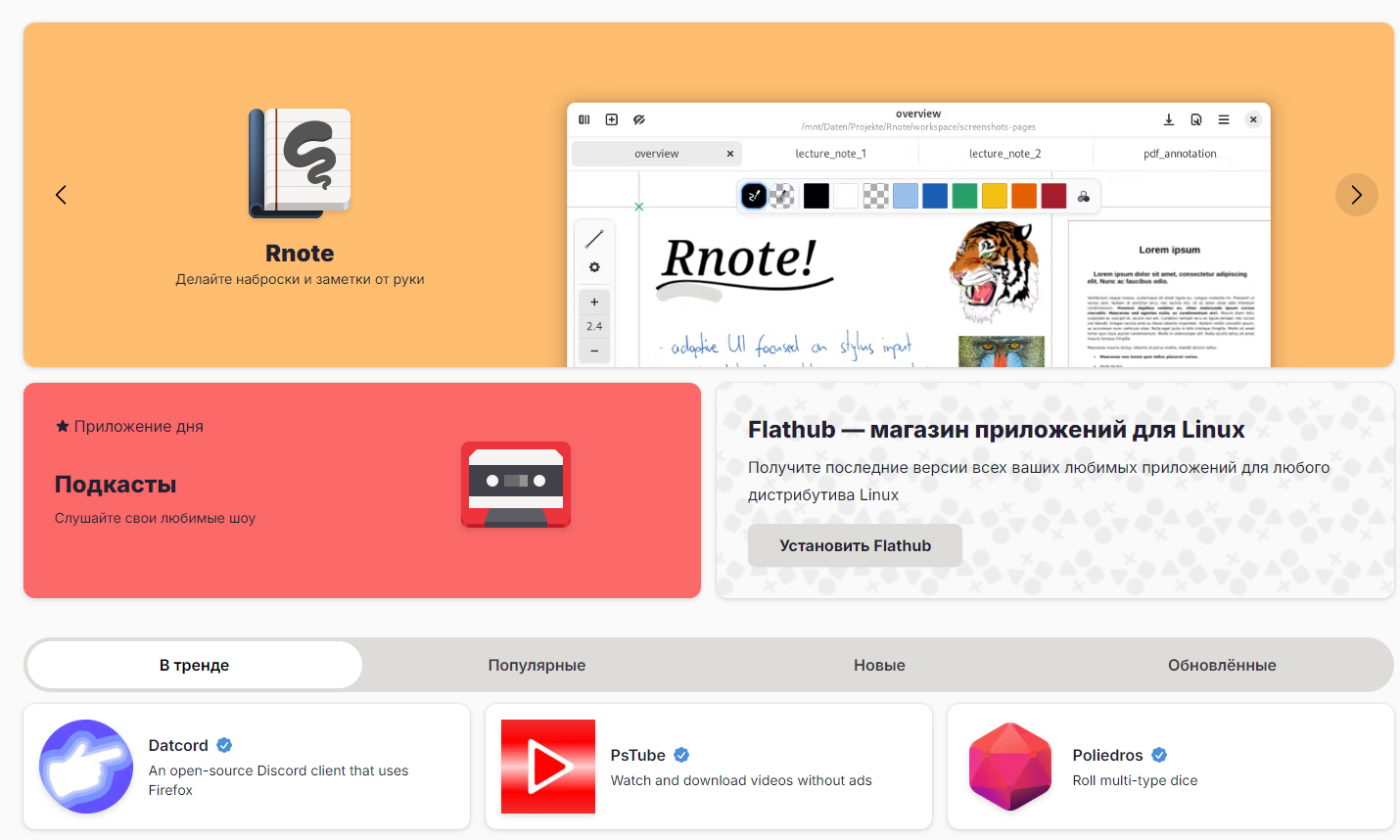Click the two-column panel icon in Rnote screenshot
This screenshot has height=840, width=1400.
[584, 119]
